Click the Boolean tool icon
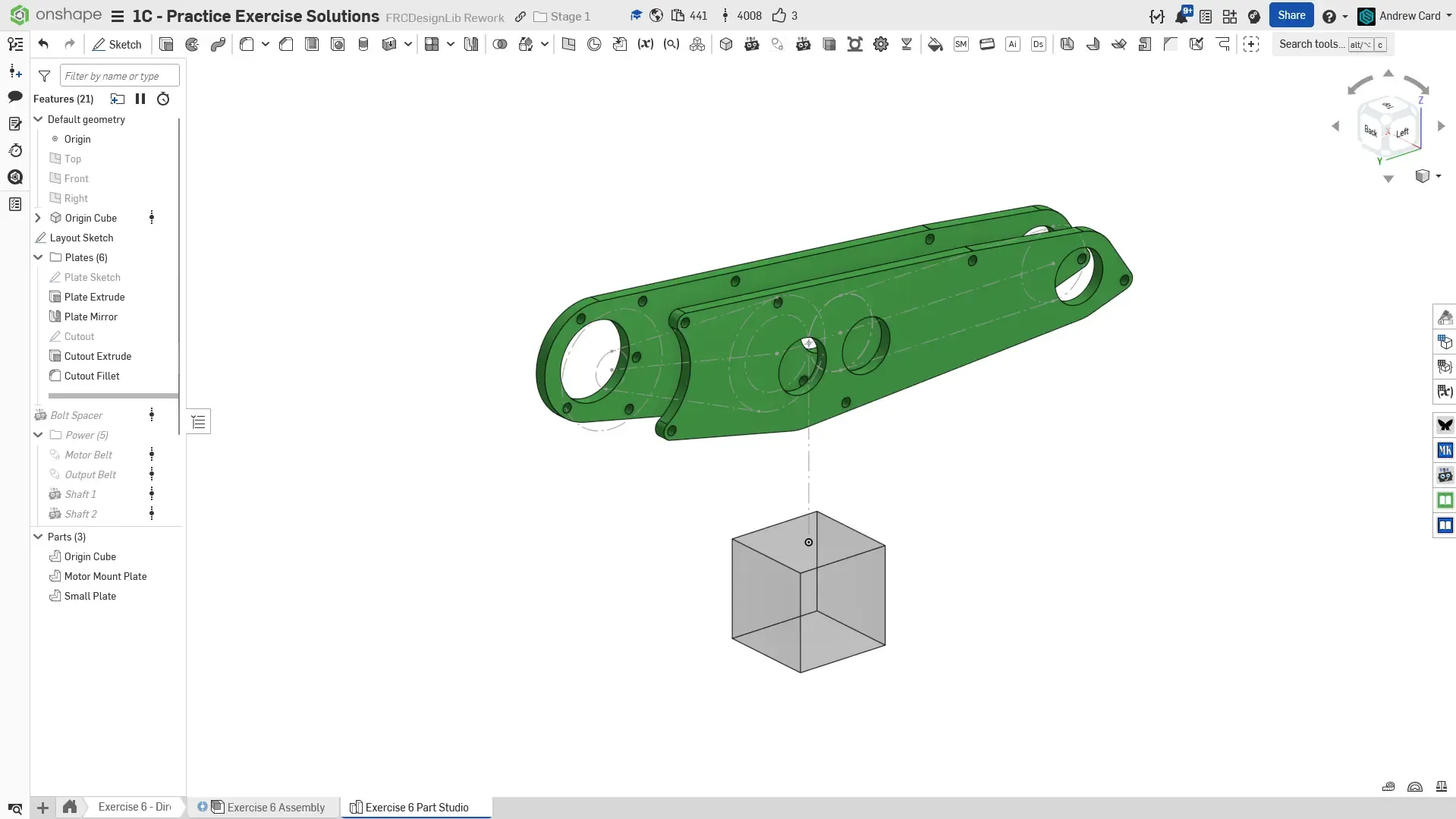The image size is (1456, 819). (x=500, y=44)
